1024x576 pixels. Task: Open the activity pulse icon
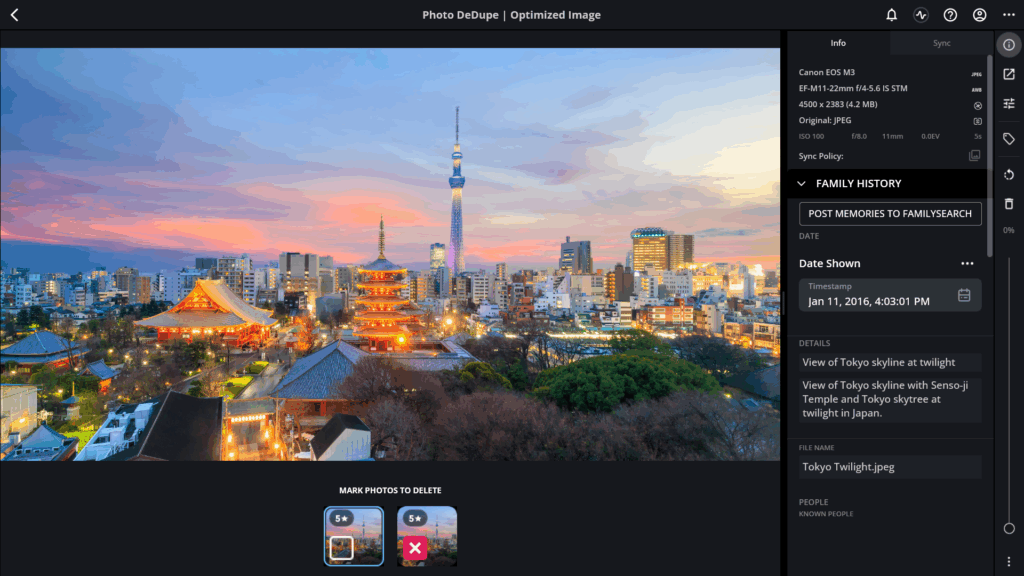(921, 14)
